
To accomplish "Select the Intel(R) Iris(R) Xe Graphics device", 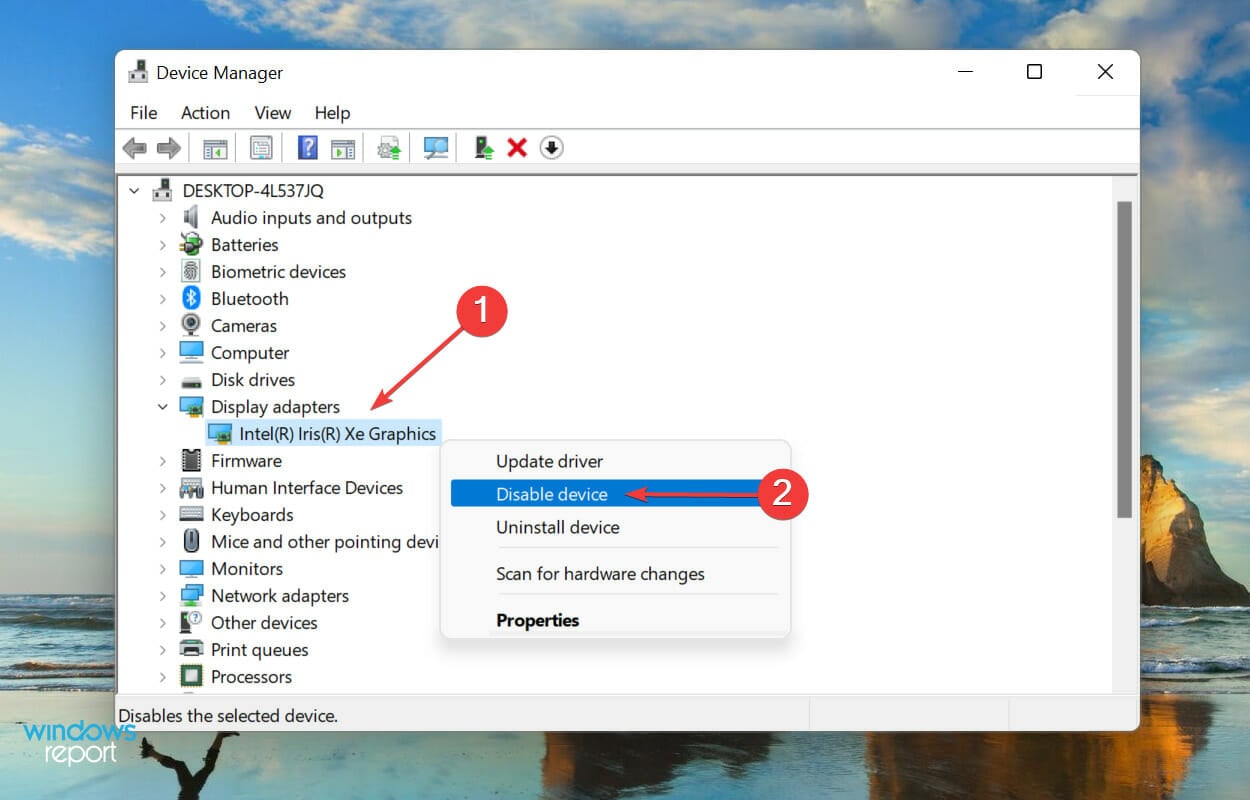I will point(338,433).
